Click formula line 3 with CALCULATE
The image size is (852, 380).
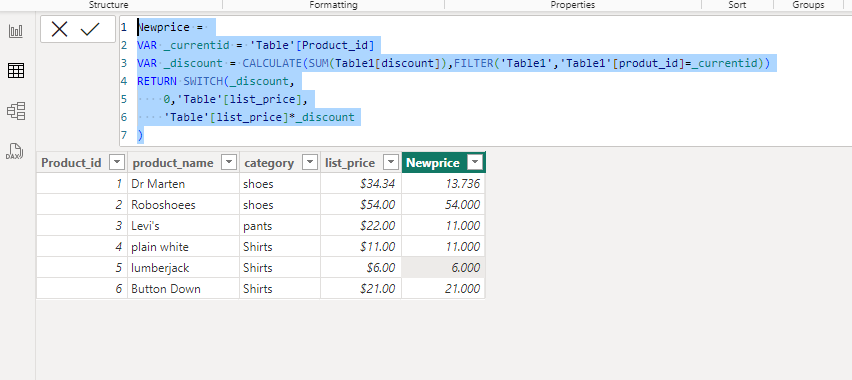(x=454, y=63)
